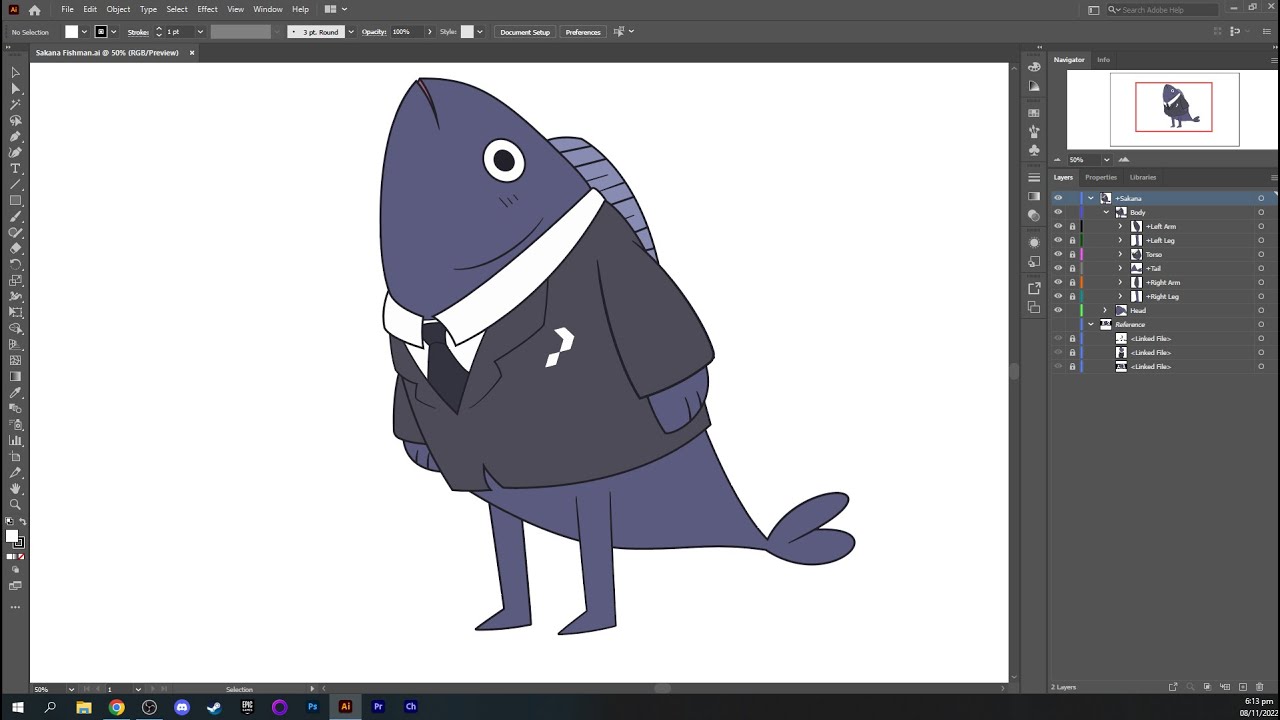Open the Window menu
Image resolution: width=1280 pixels, height=720 pixels.
click(267, 9)
